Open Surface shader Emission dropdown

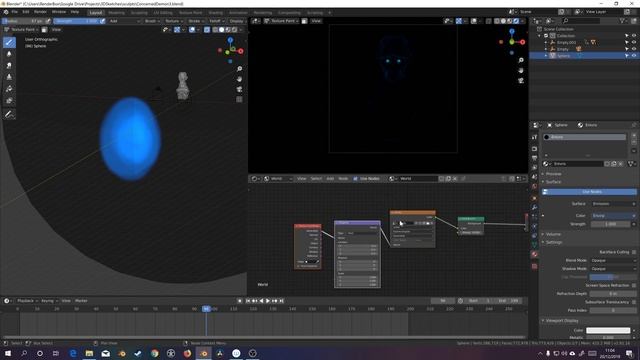[x=613, y=204]
